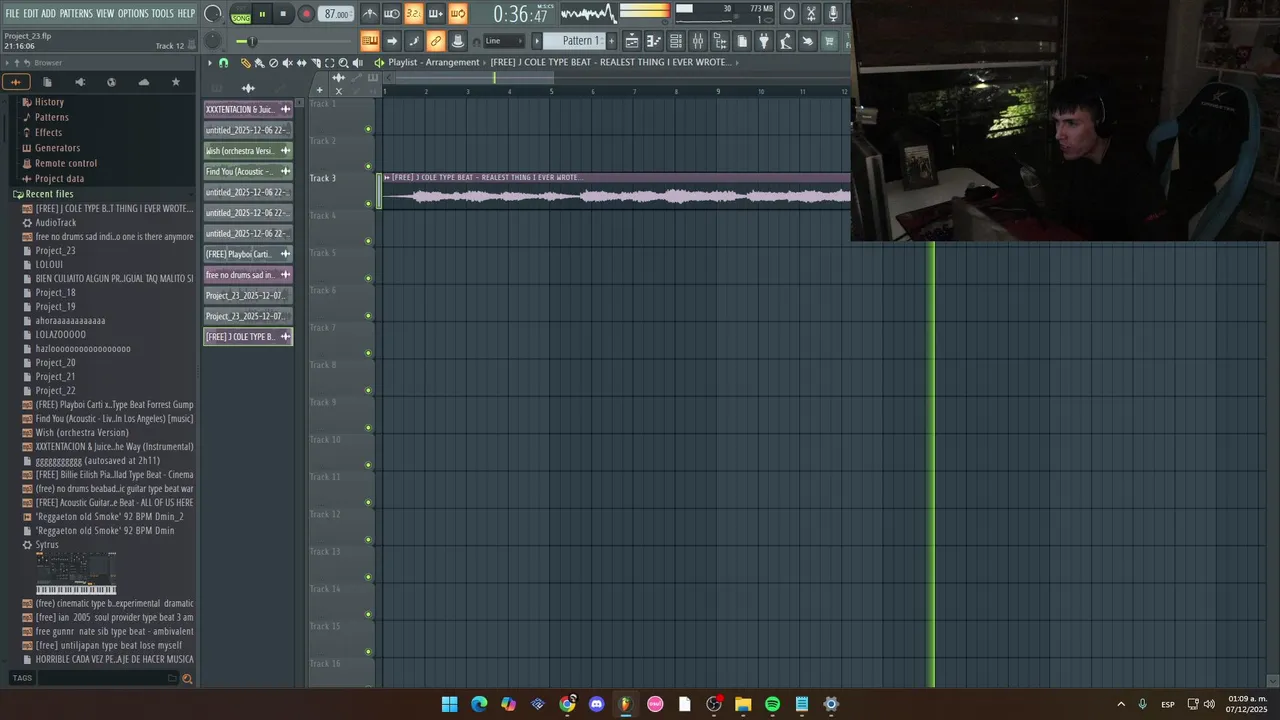Image resolution: width=1280 pixels, height=720 pixels.
Task: Click the red record button
Action: [306, 14]
